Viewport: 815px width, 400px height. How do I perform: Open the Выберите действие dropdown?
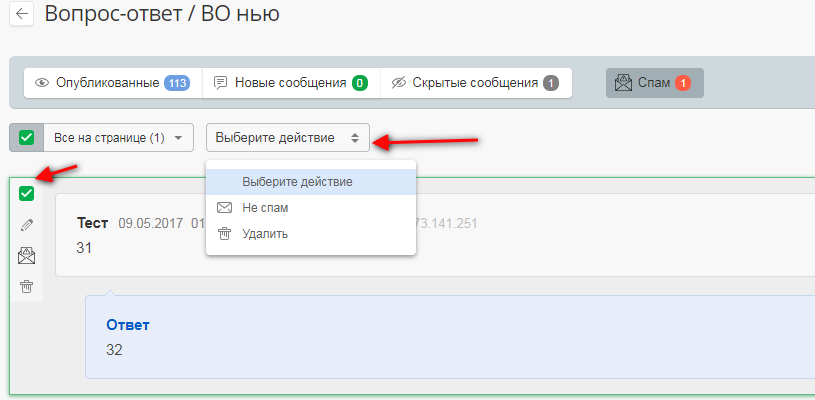[x=287, y=138]
